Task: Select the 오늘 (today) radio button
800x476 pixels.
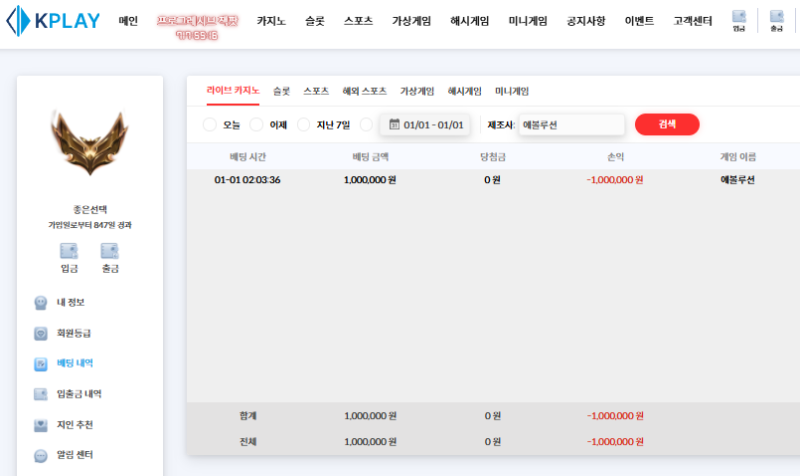Action: tap(209, 125)
